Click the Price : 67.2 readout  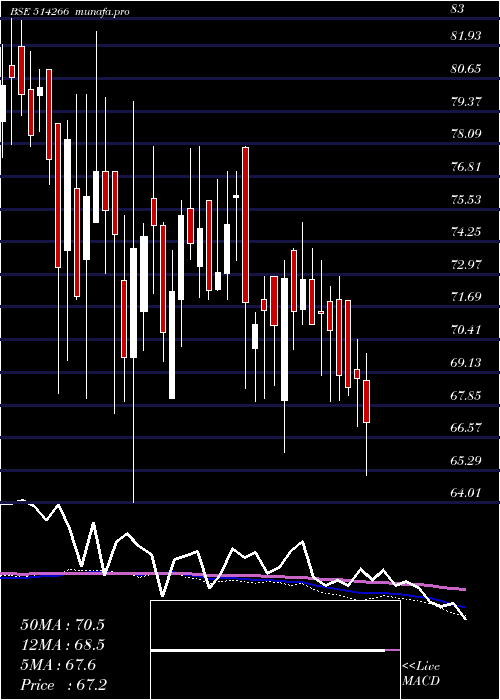pyautogui.click(x=63, y=685)
